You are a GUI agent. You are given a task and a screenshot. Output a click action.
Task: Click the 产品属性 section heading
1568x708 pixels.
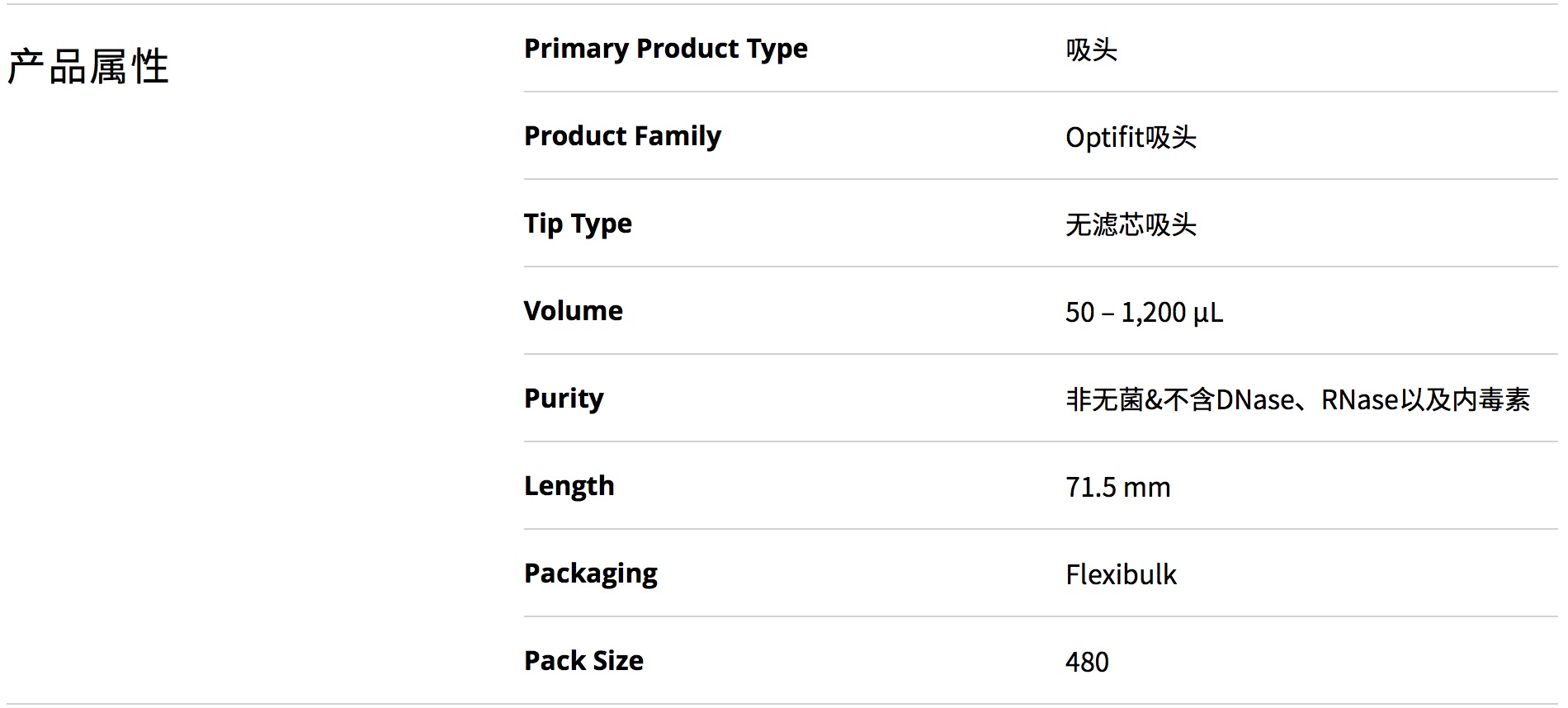click(x=88, y=67)
